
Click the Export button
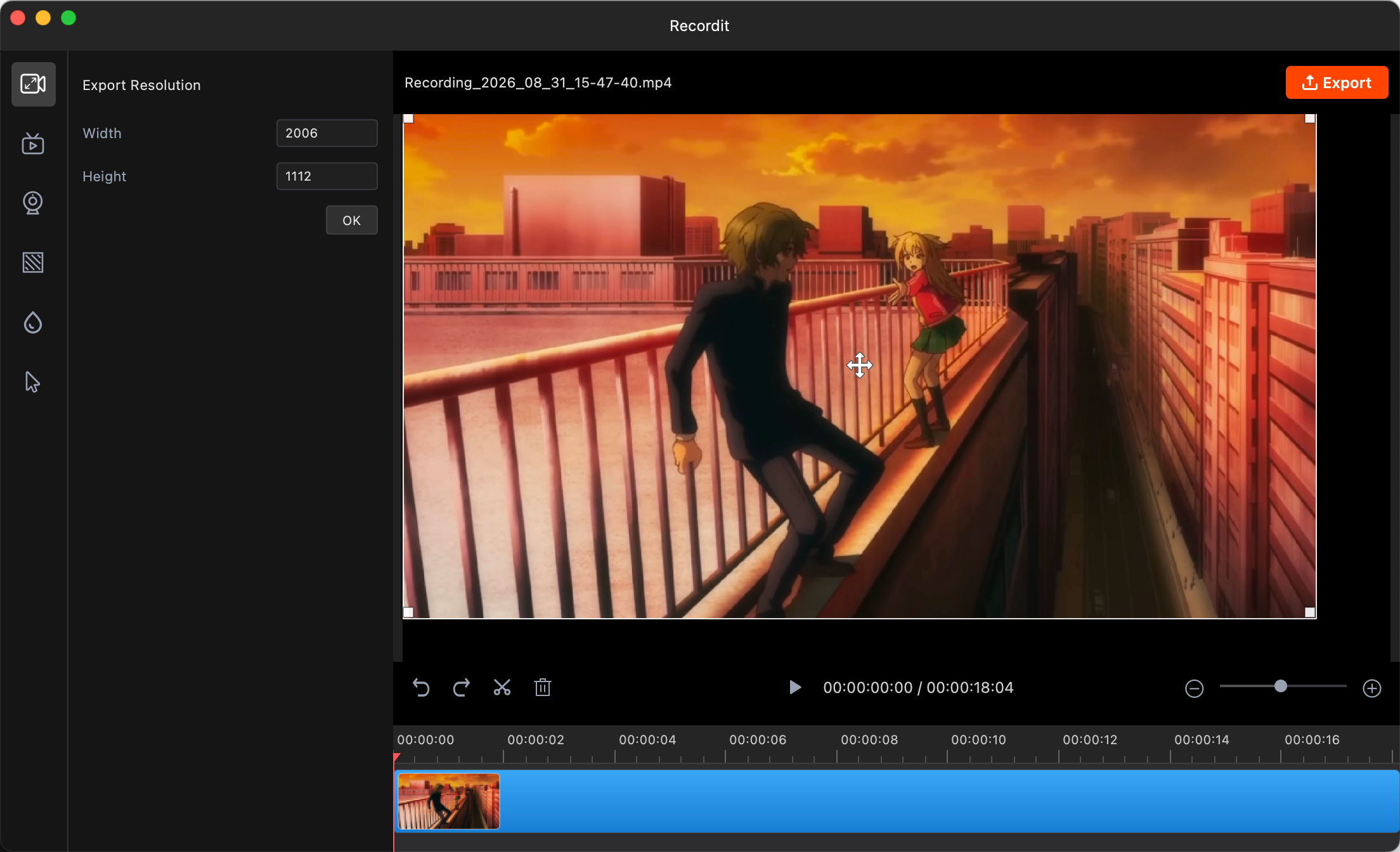pos(1337,82)
